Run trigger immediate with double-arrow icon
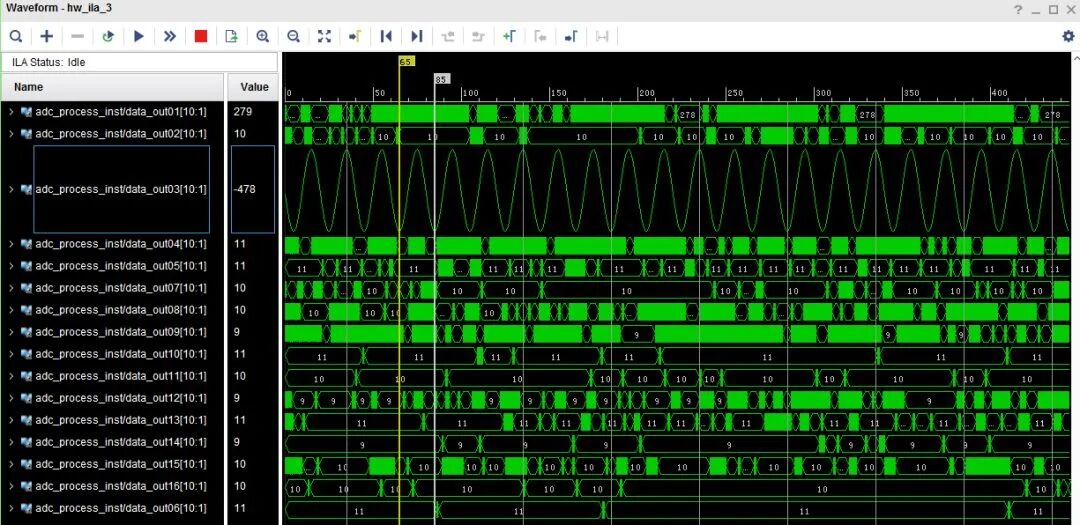 click(x=170, y=36)
